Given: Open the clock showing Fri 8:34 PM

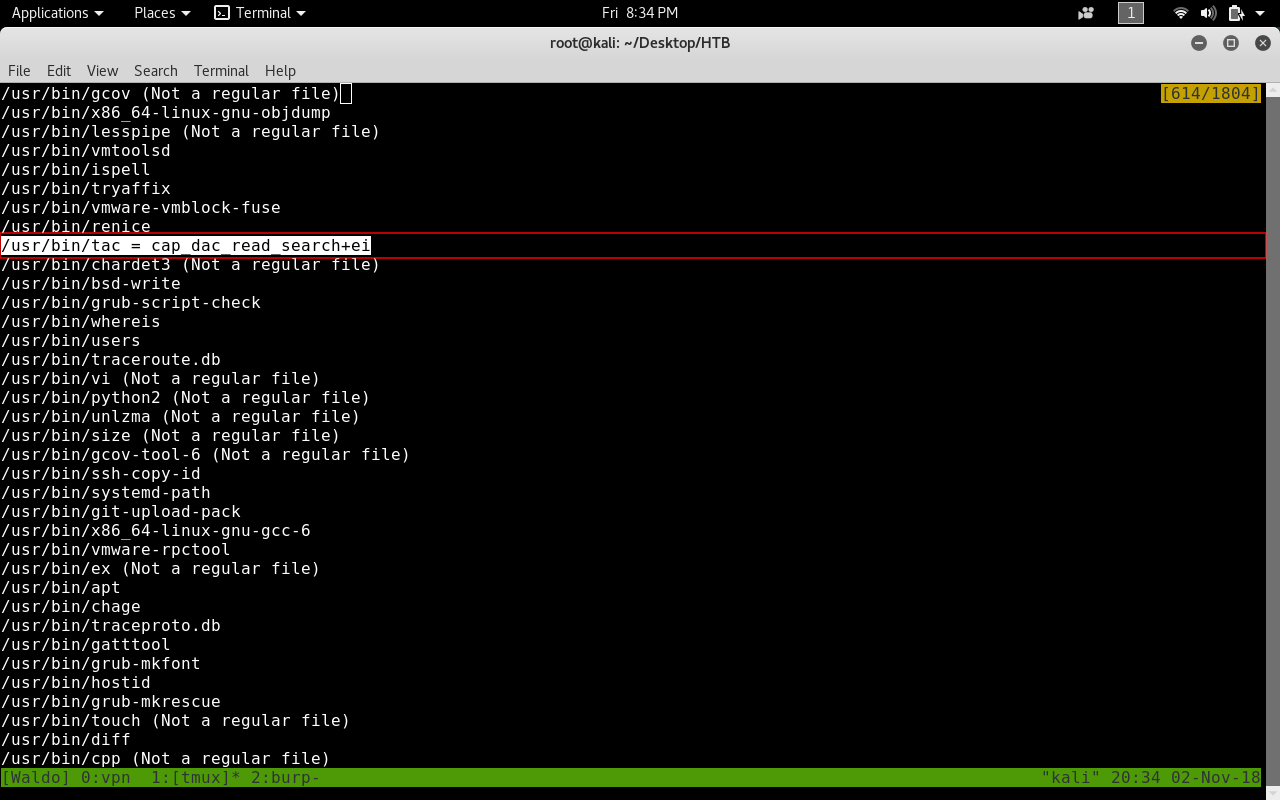Looking at the screenshot, I should pyautogui.click(x=640, y=13).
